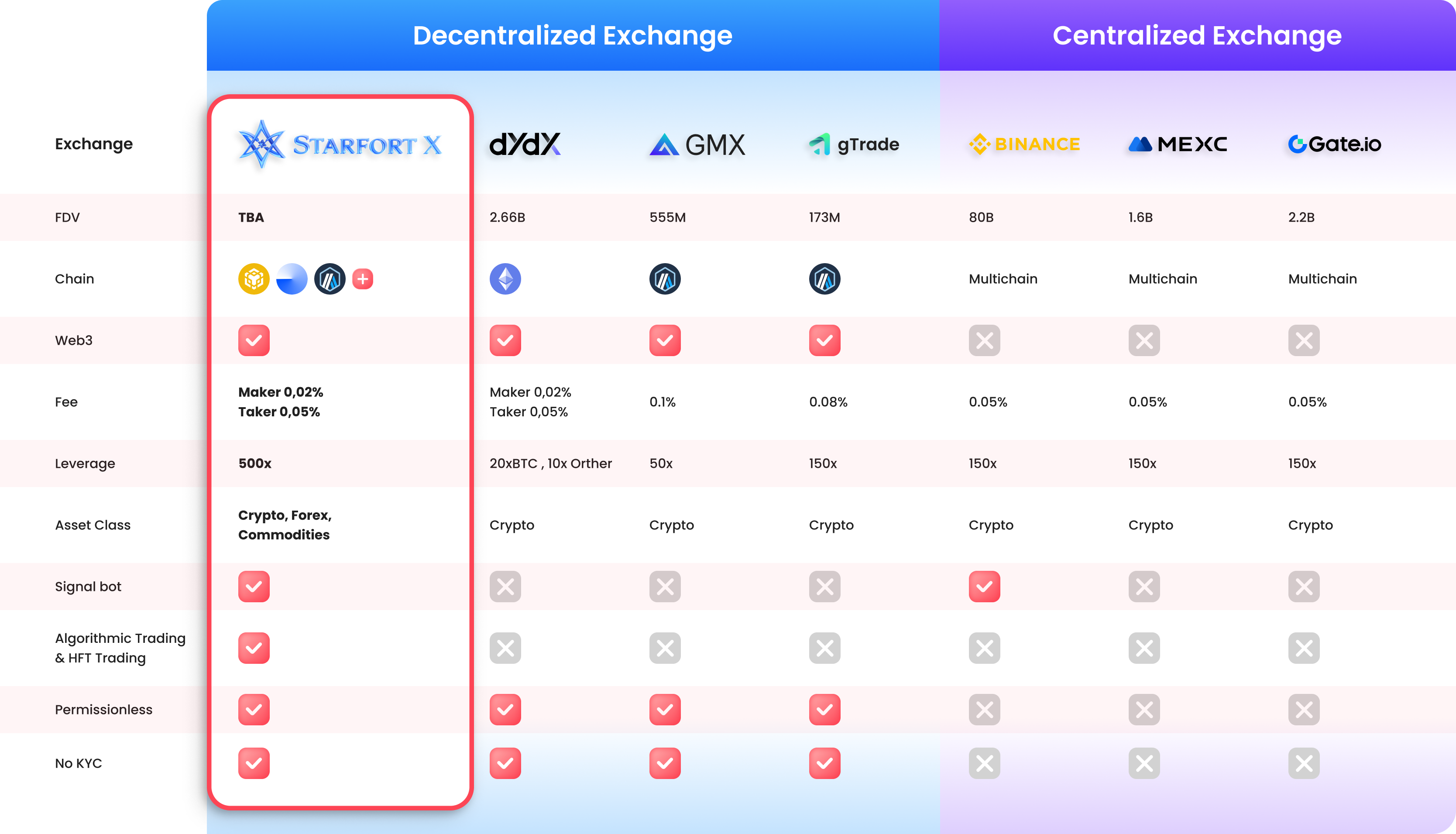
Task: Click dYdX FDV value 2.66B
Action: [508, 218]
